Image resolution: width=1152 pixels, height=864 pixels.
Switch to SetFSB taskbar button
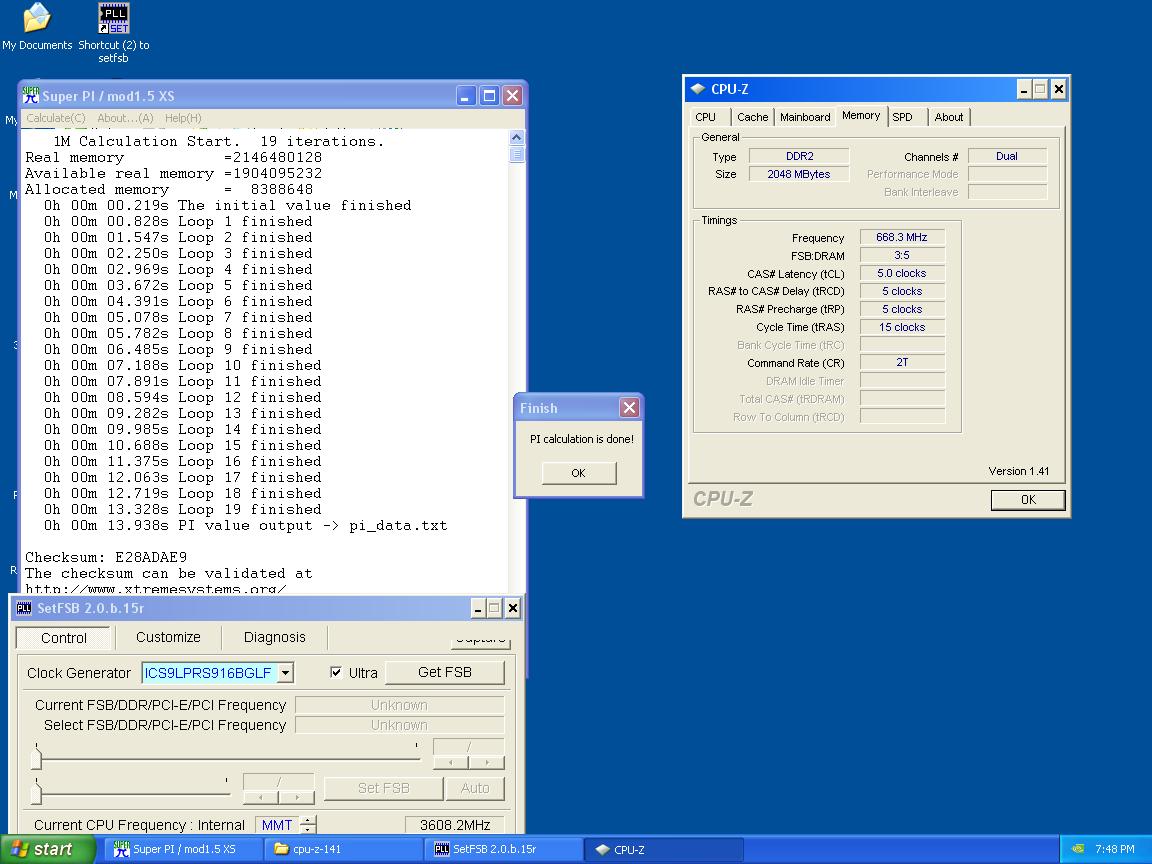tap(504, 849)
